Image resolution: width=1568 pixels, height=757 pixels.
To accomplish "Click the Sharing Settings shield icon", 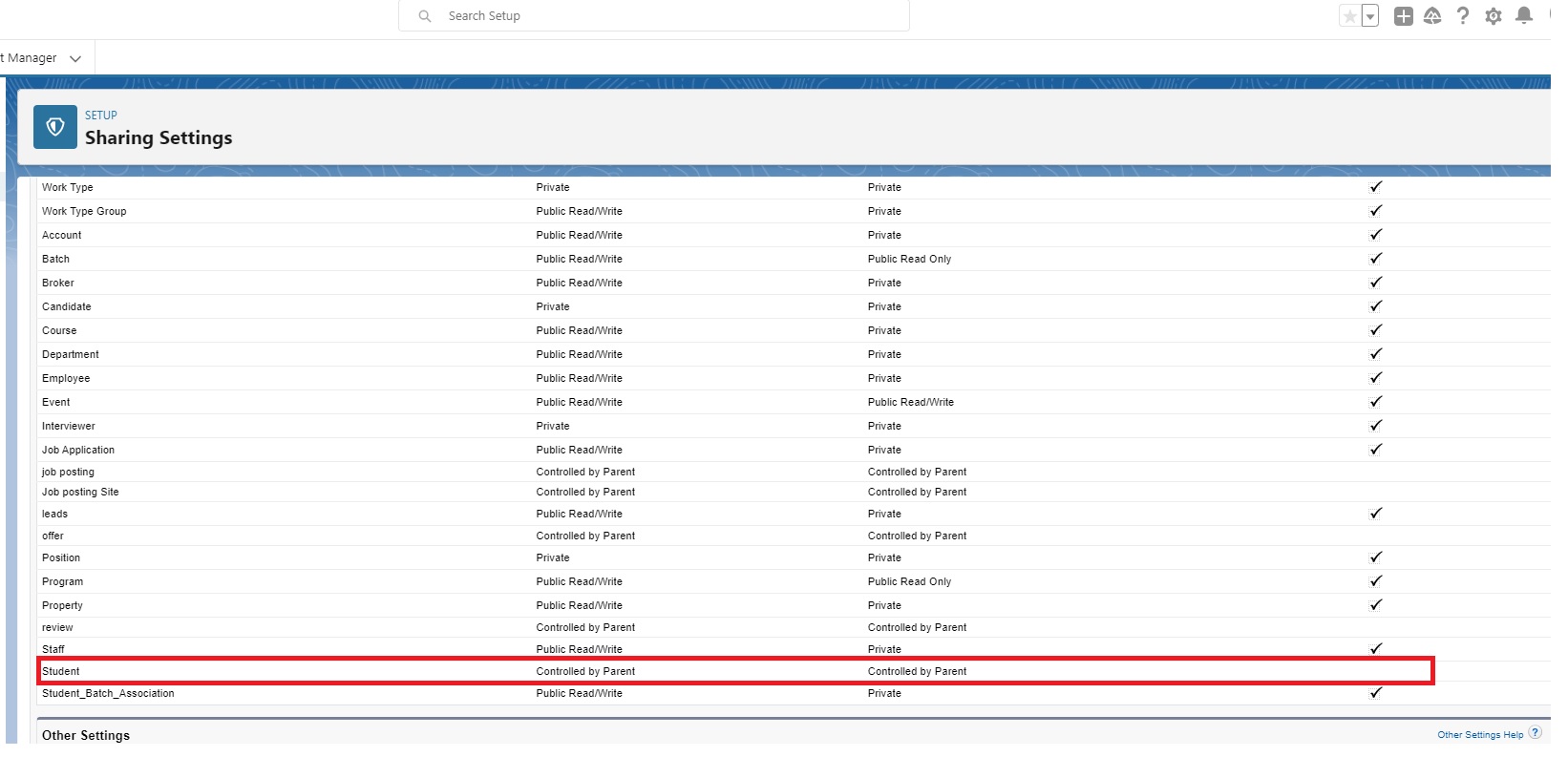I will (55, 127).
